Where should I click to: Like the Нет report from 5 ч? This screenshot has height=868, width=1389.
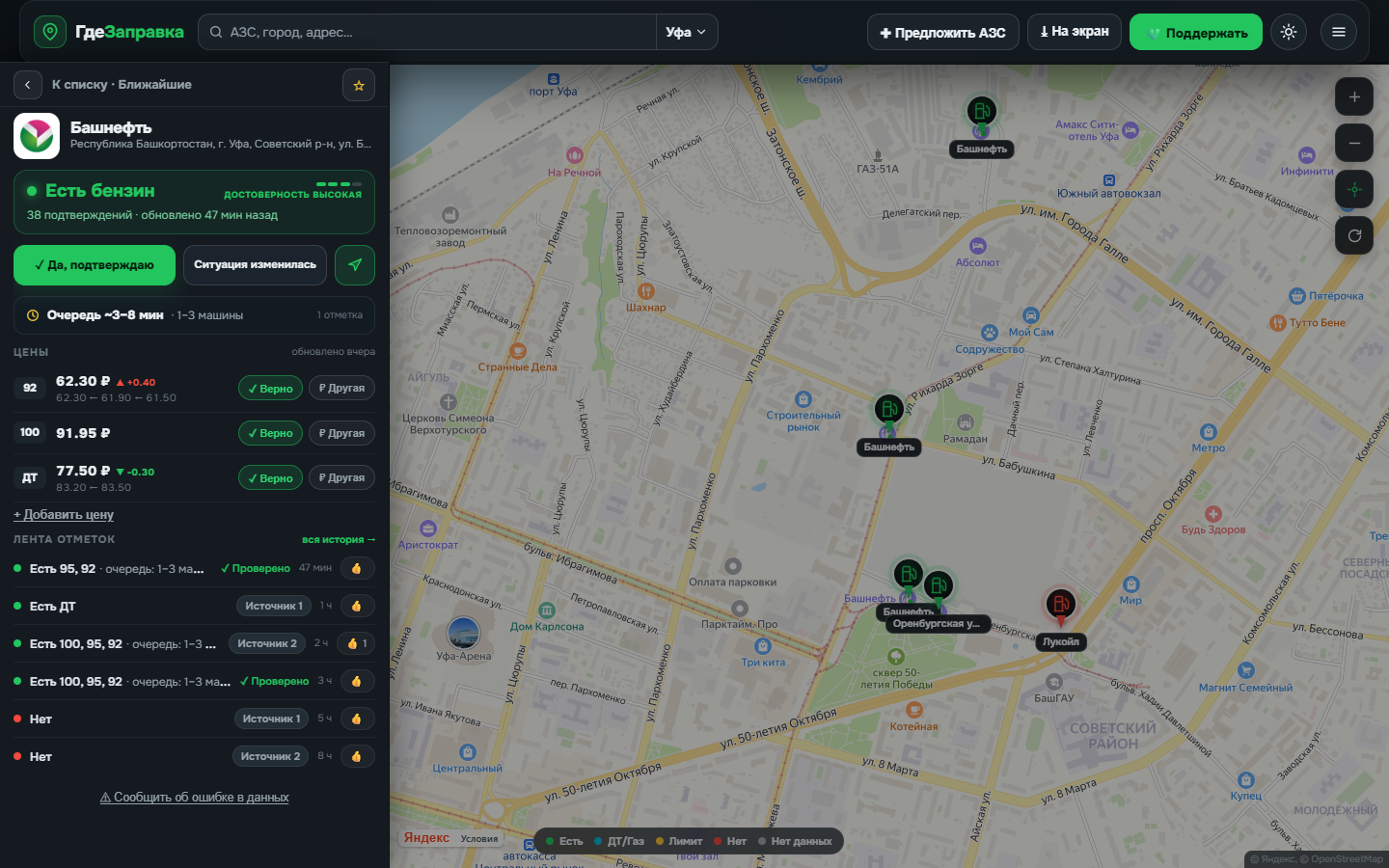tap(357, 719)
